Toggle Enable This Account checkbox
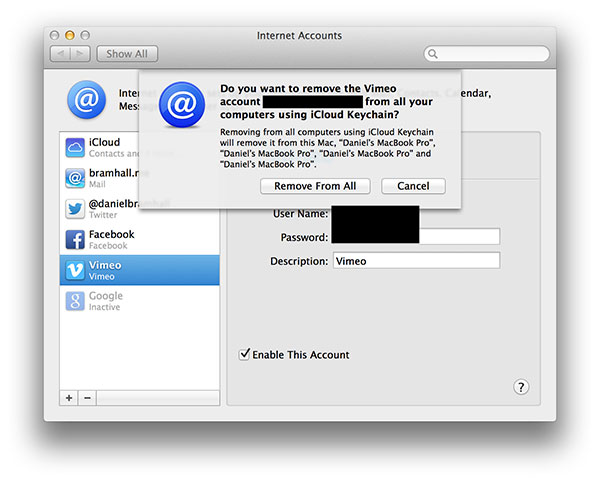Viewport: 600px width, 482px height. (x=244, y=354)
